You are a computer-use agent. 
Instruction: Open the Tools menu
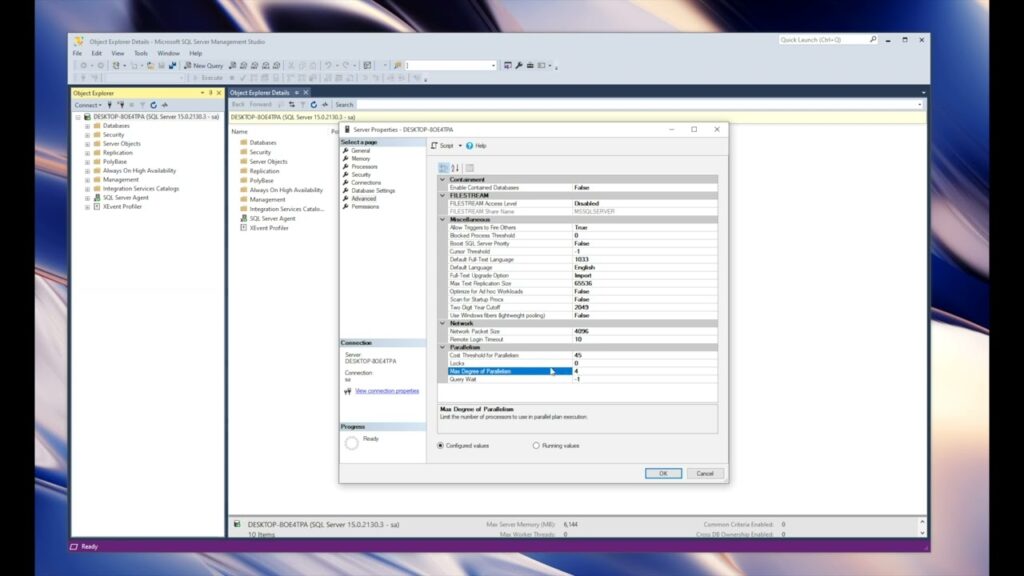point(141,54)
